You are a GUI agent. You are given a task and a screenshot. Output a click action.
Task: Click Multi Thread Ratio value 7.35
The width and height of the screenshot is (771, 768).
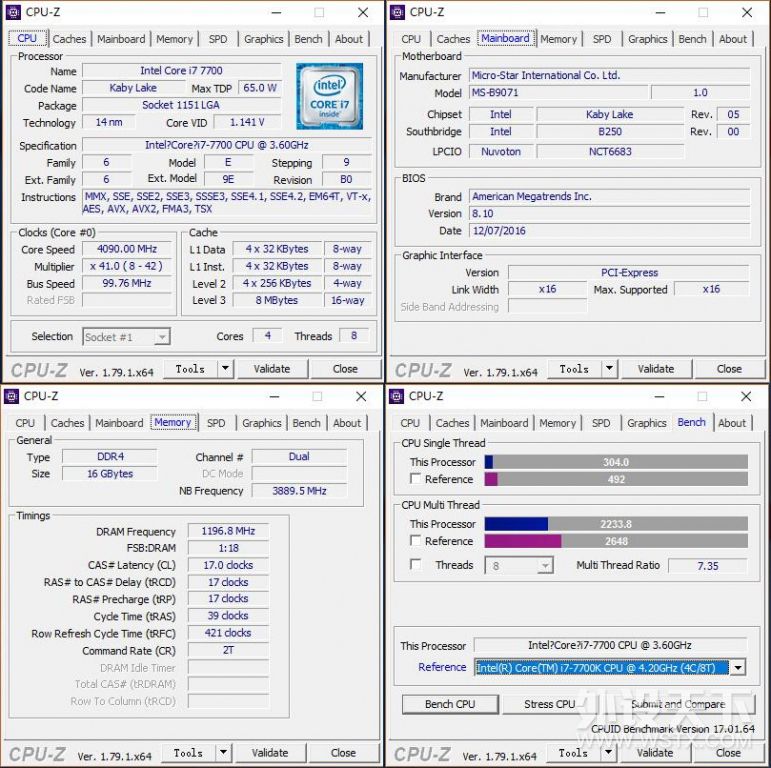[708, 566]
